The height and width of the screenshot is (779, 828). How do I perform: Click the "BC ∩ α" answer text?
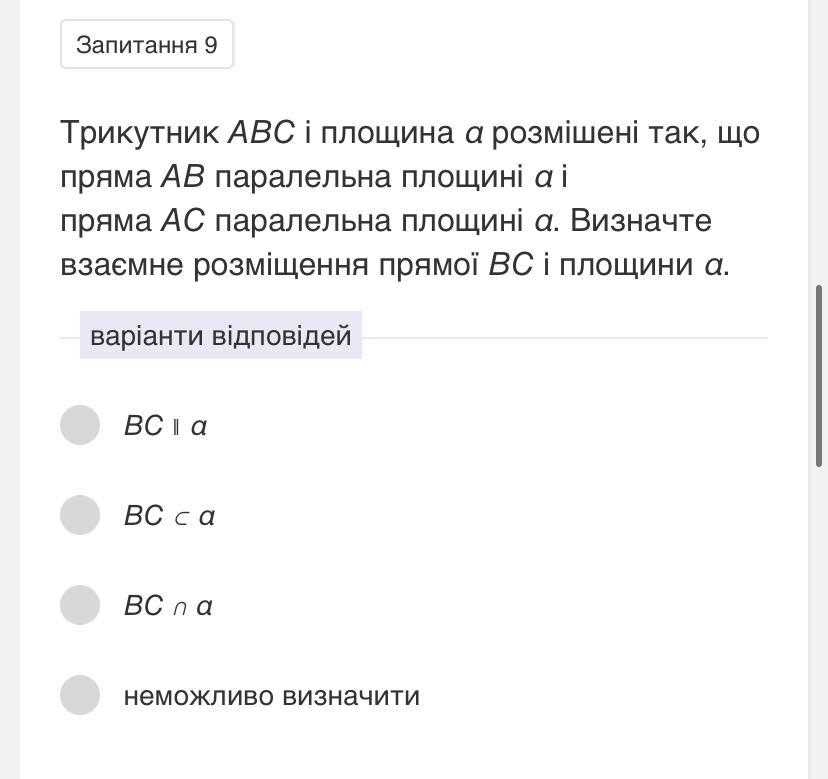tap(168, 606)
